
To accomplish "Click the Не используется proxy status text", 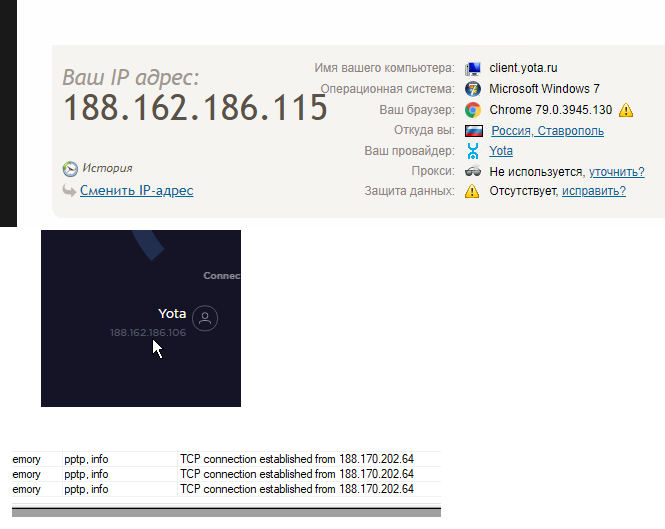I will [x=536, y=172].
